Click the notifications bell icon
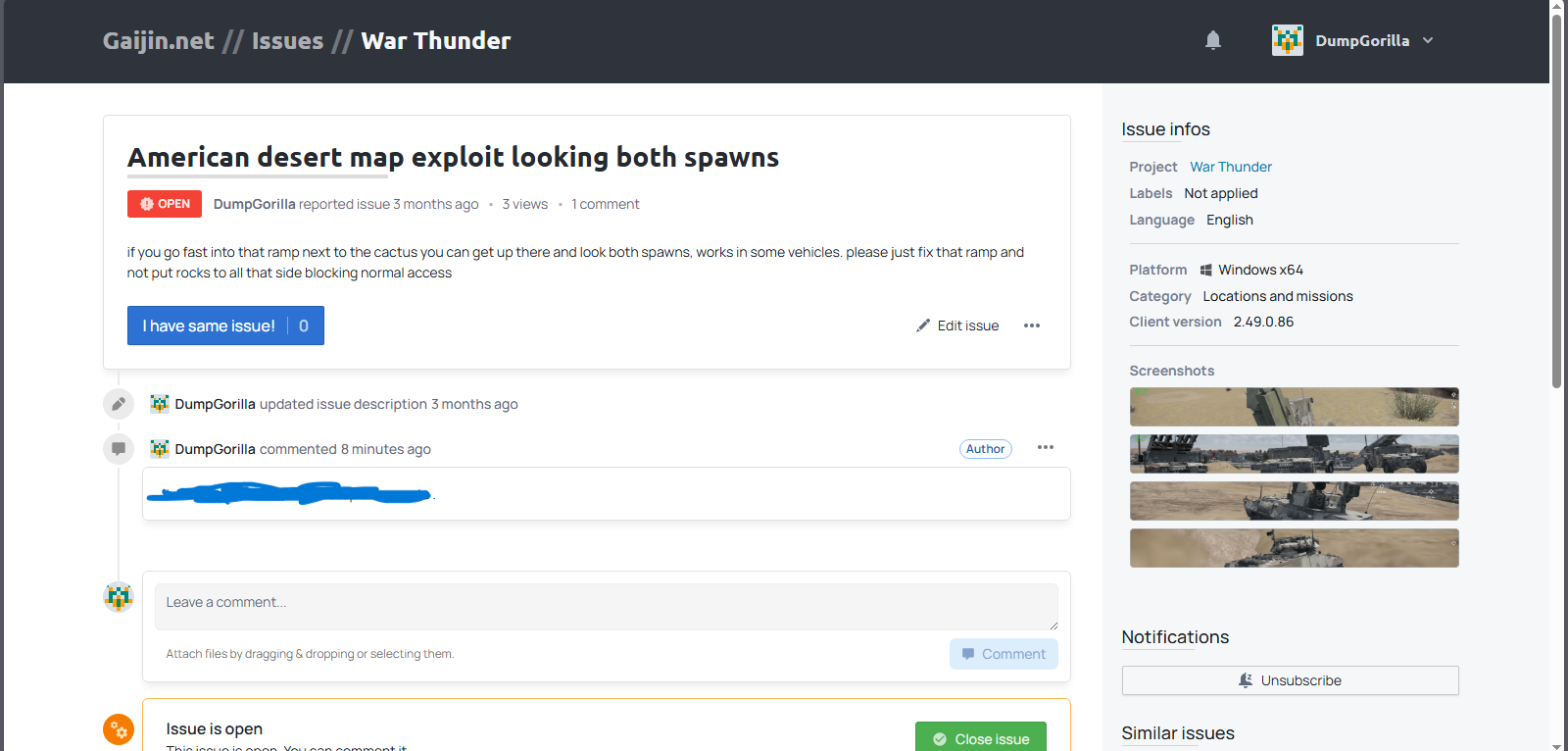 click(1213, 40)
